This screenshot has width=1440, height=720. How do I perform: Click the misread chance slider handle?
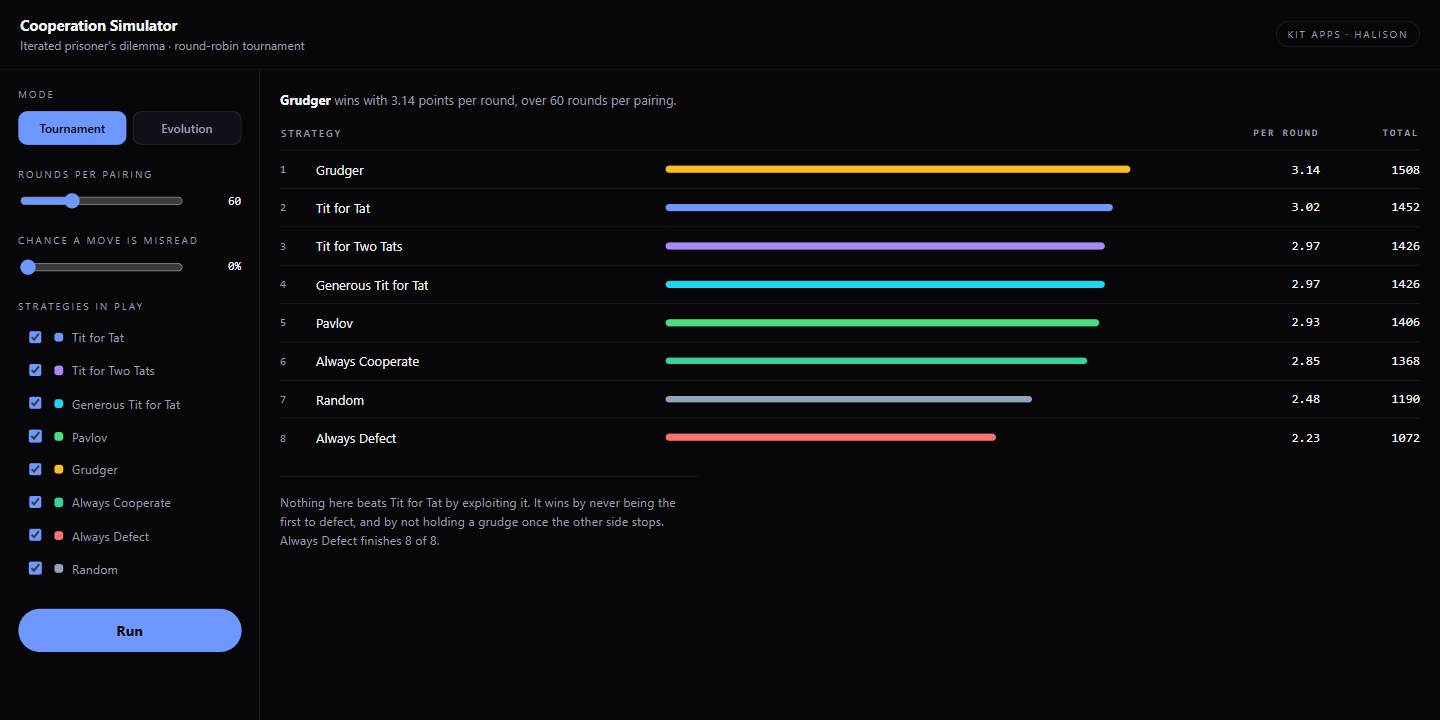tap(28, 267)
